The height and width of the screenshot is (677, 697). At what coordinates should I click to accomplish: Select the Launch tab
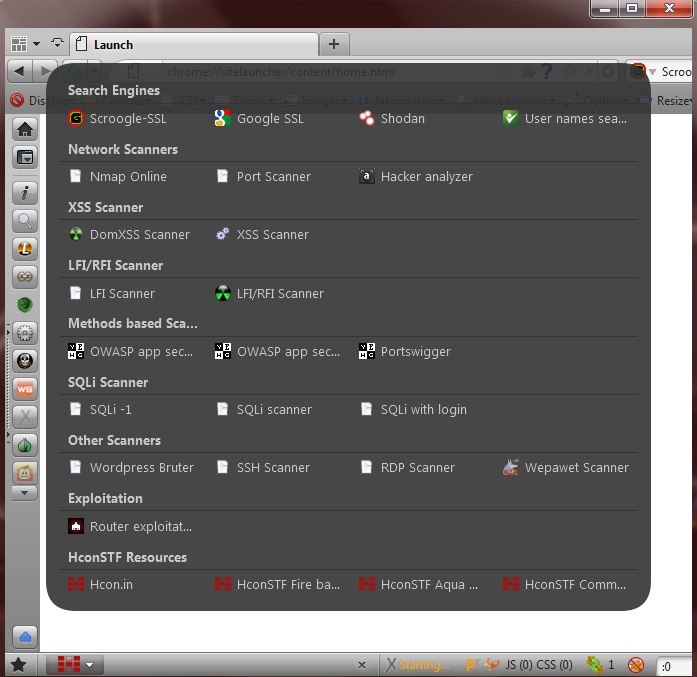194,44
